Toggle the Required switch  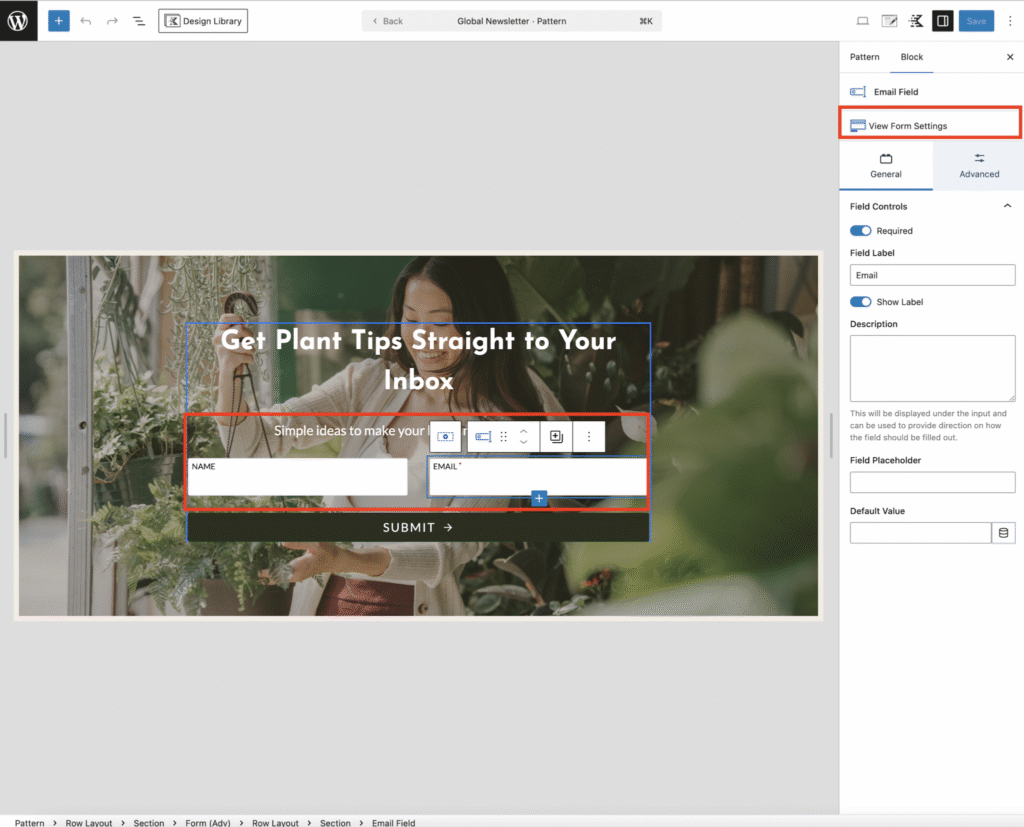(x=860, y=231)
